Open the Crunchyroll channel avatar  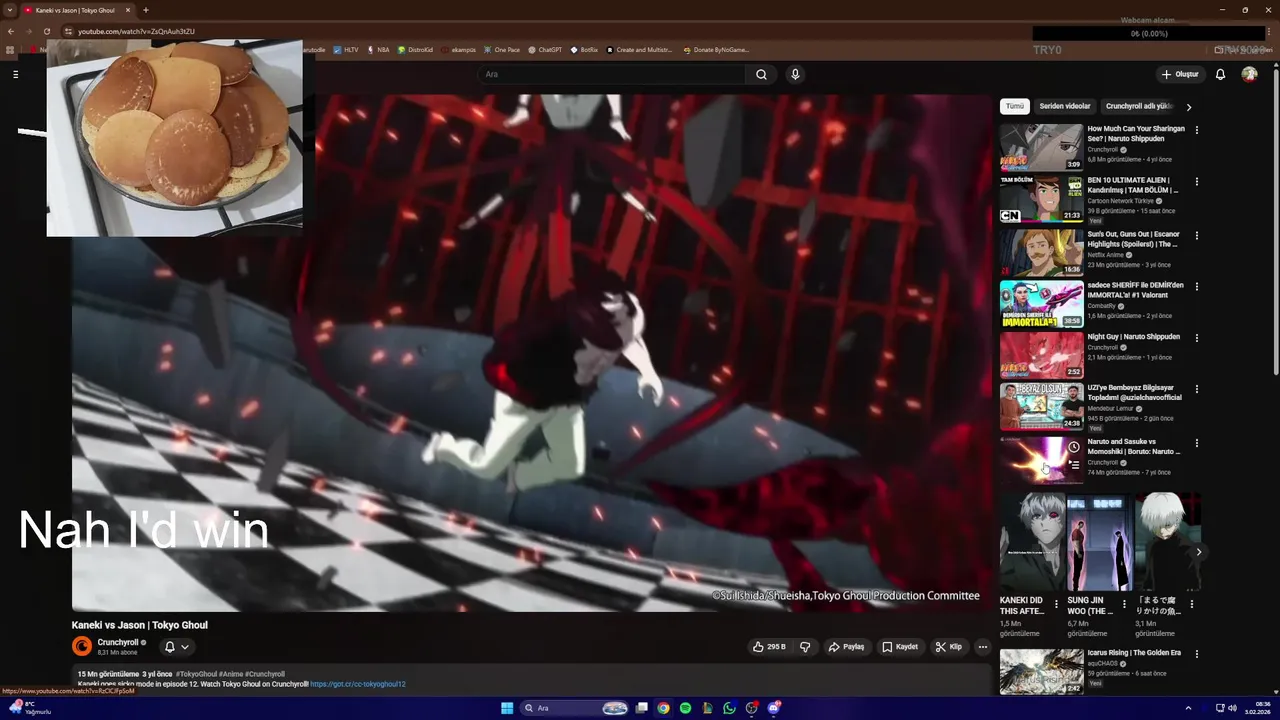click(x=82, y=647)
